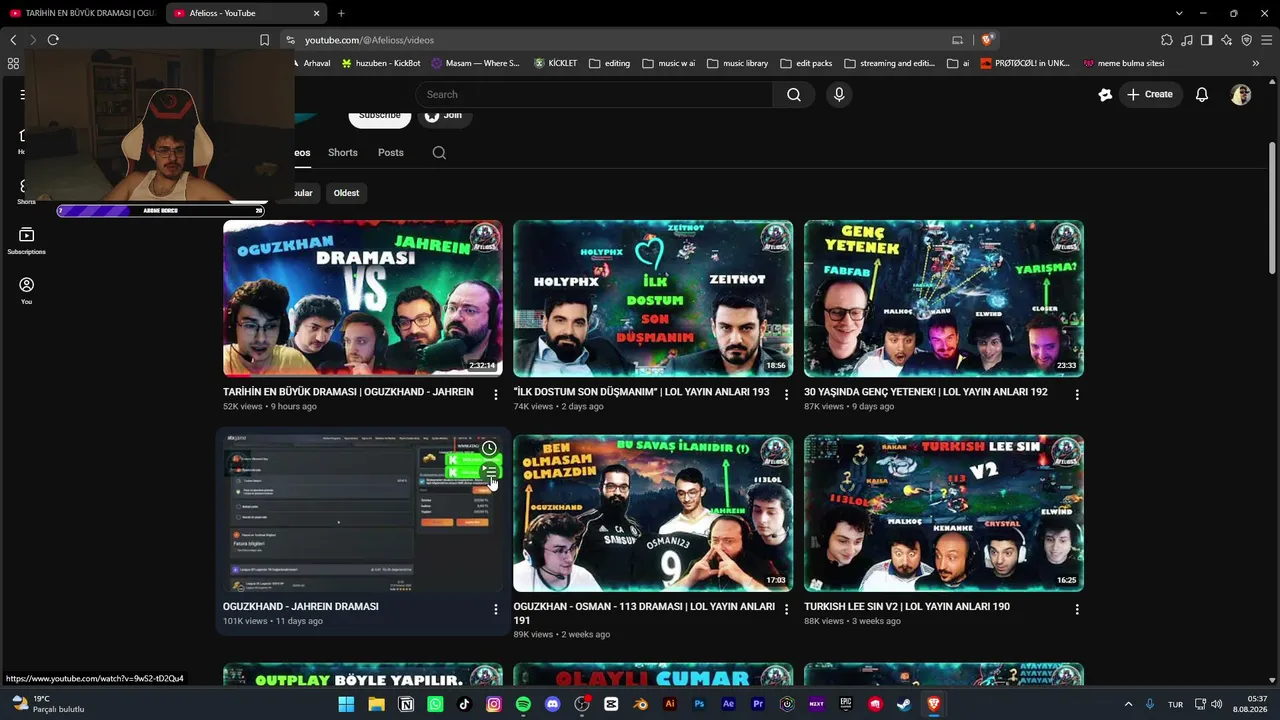The width and height of the screenshot is (1280, 720).
Task: Filter videos by Oldest
Action: [x=346, y=193]
